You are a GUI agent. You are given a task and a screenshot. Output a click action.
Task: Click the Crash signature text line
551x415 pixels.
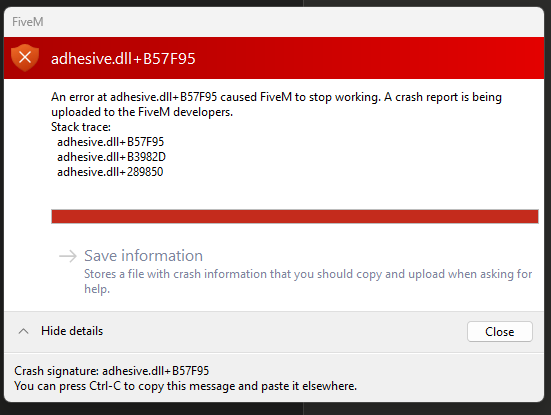[x=112, y=371]
